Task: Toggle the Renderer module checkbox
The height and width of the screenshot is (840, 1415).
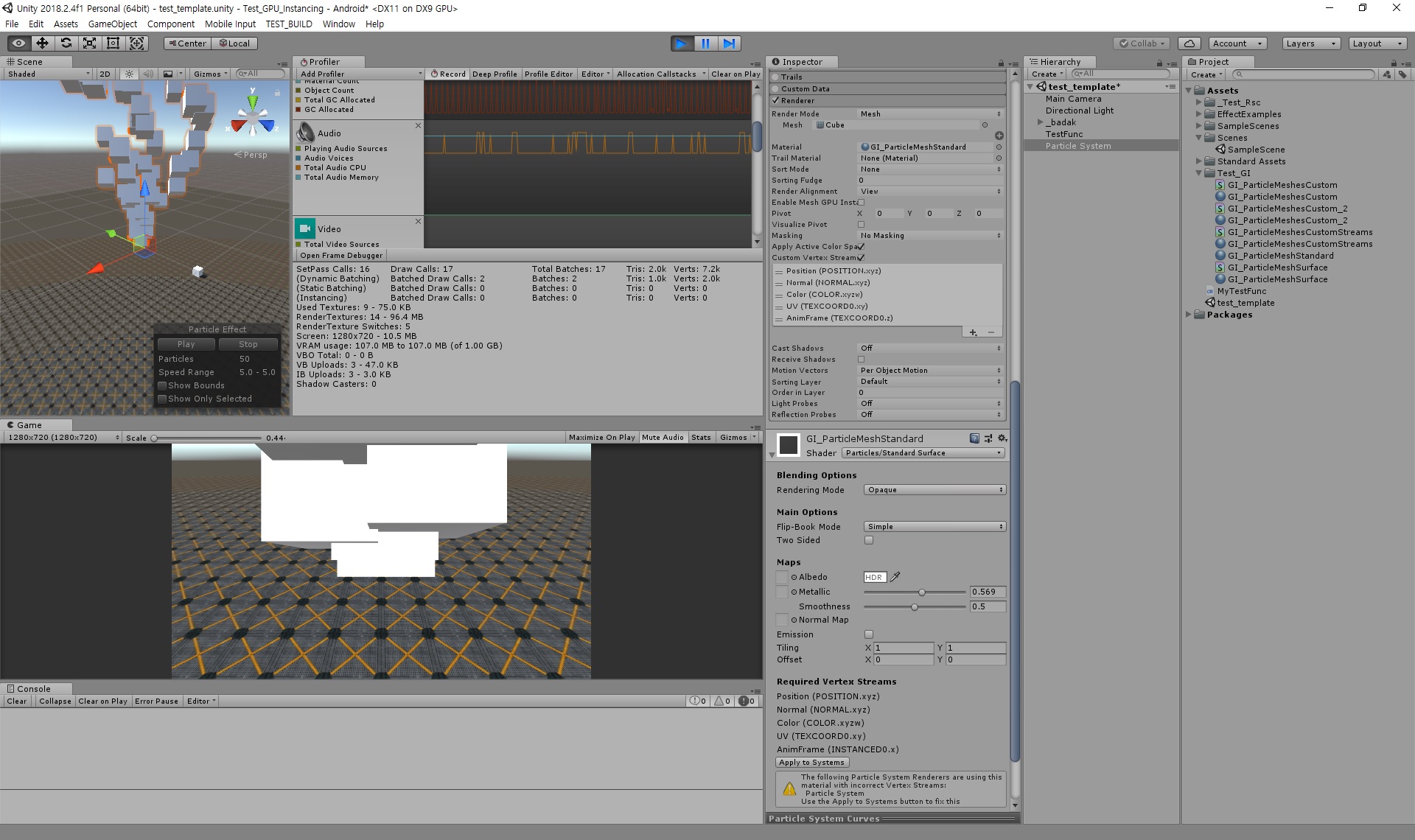Action: 776,100
